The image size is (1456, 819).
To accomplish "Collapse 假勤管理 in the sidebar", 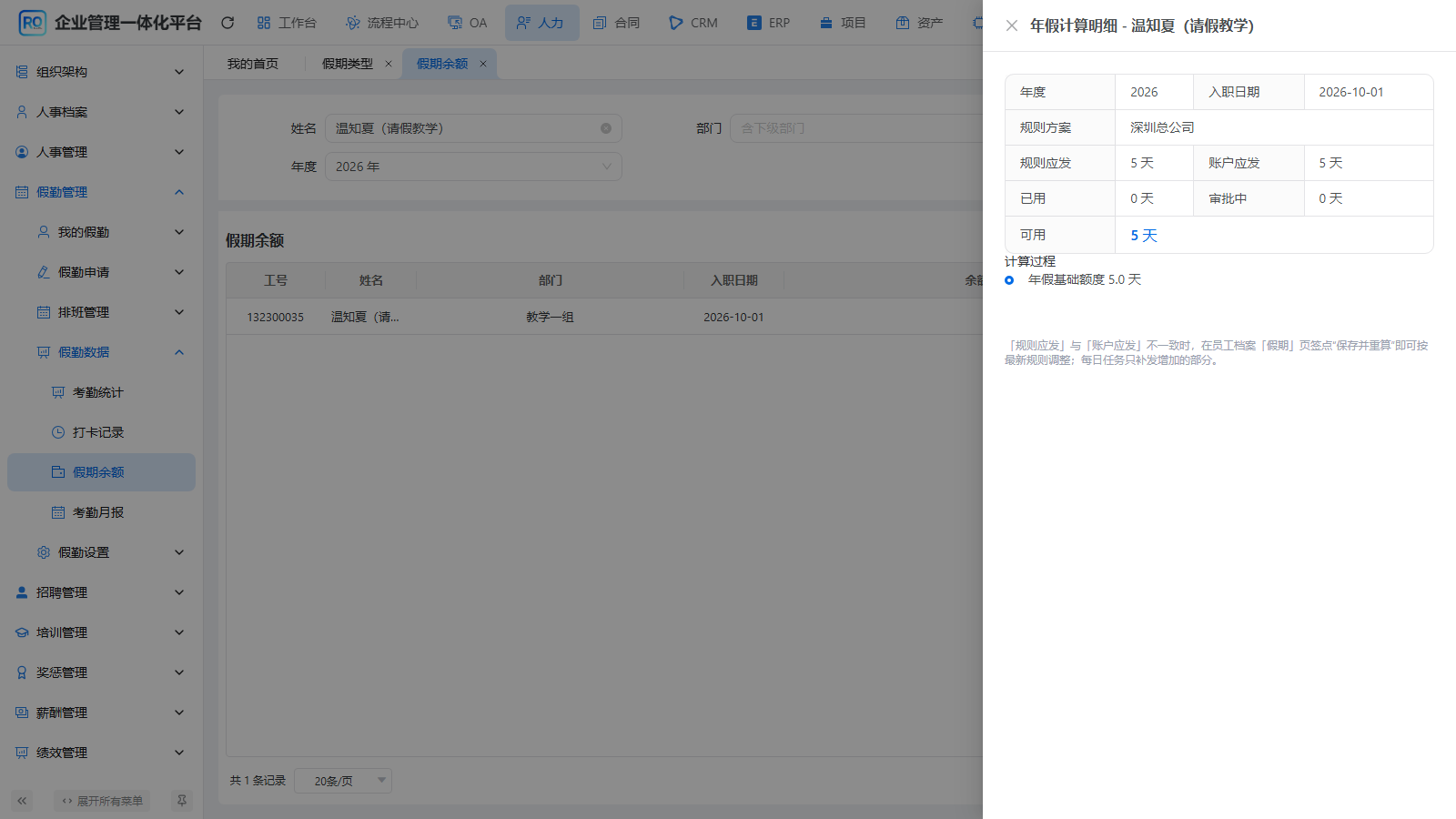I will coord(101,192).
